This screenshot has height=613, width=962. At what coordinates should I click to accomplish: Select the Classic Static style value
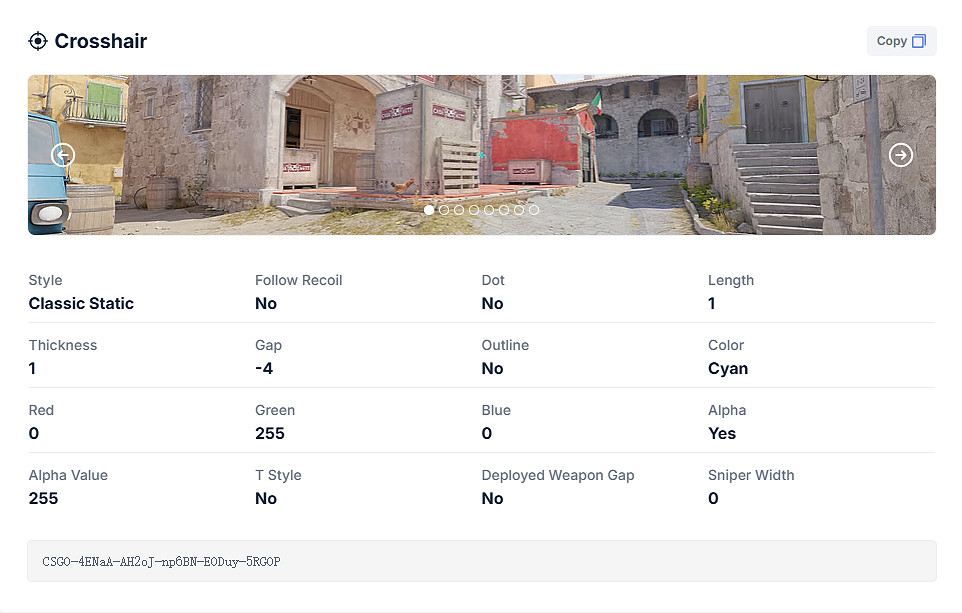81,304
